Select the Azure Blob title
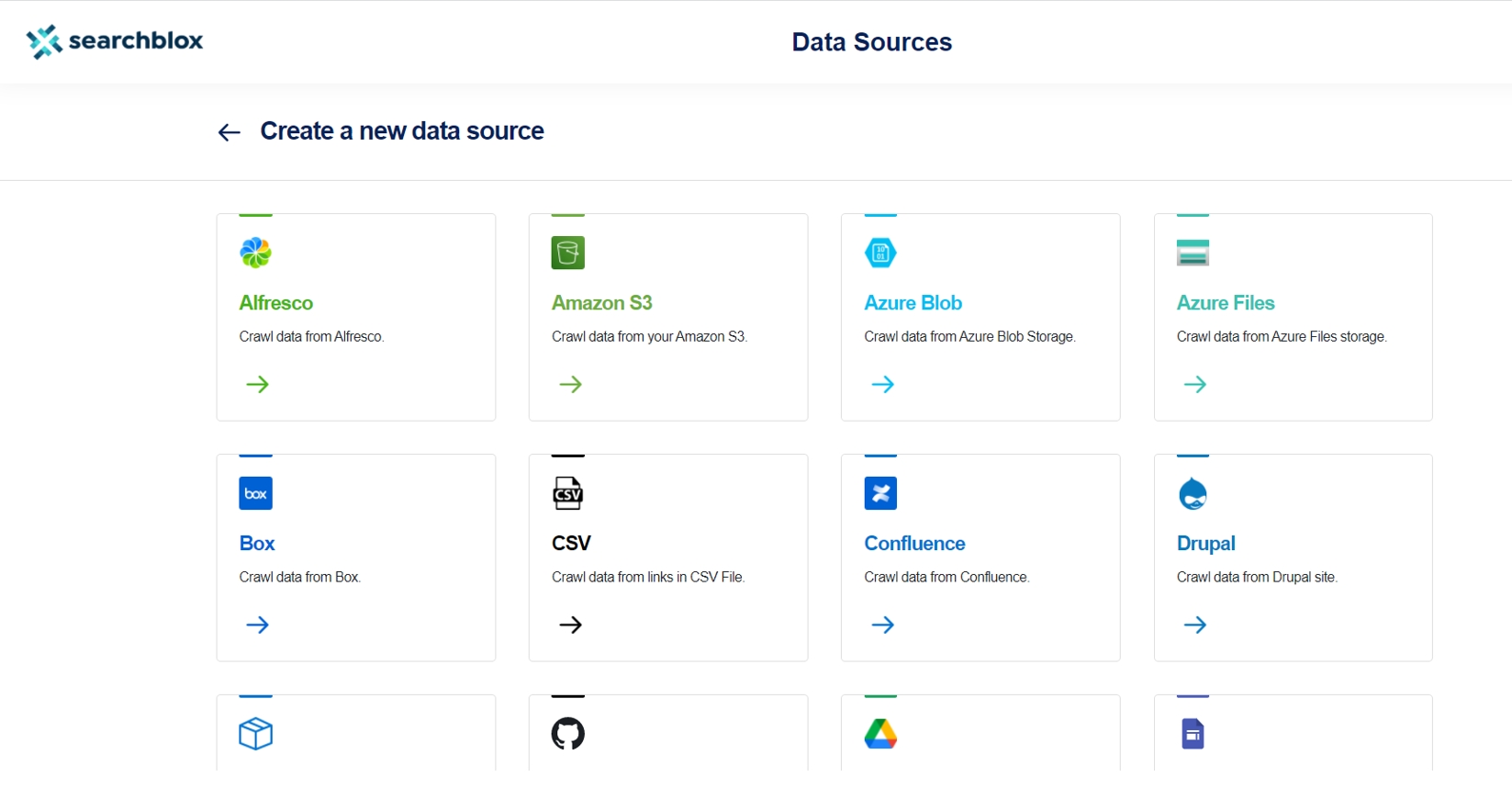 [913, 303]
